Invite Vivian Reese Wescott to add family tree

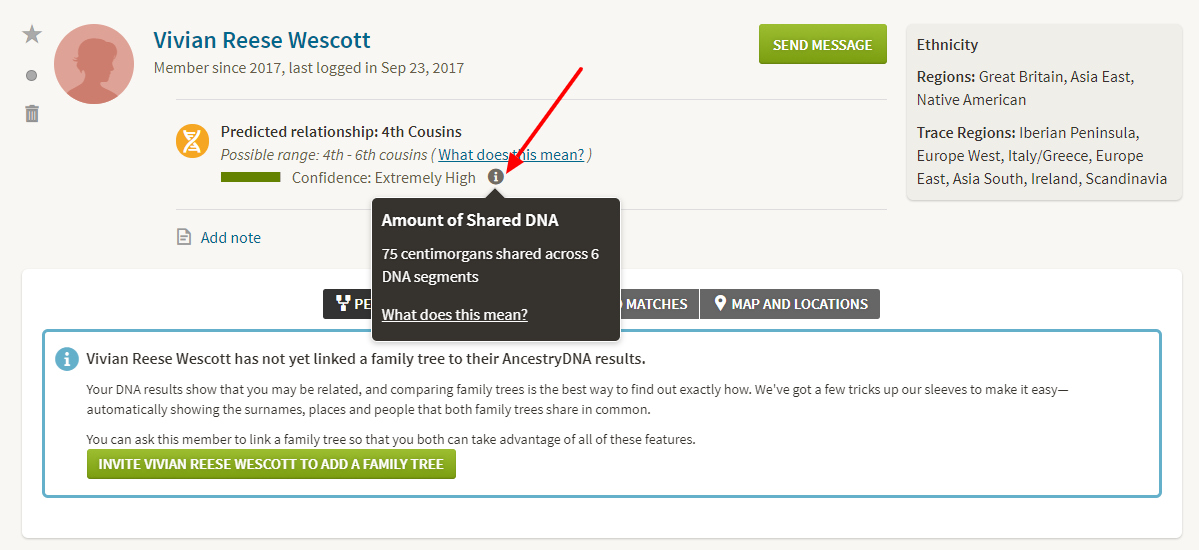click(x=271, y=464)
